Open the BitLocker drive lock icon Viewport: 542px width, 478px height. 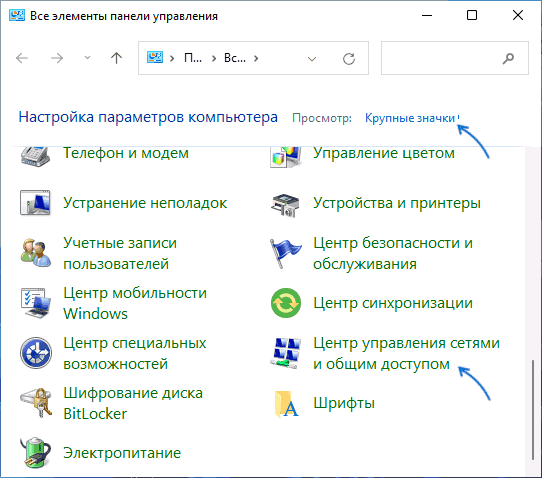point(36,403)
